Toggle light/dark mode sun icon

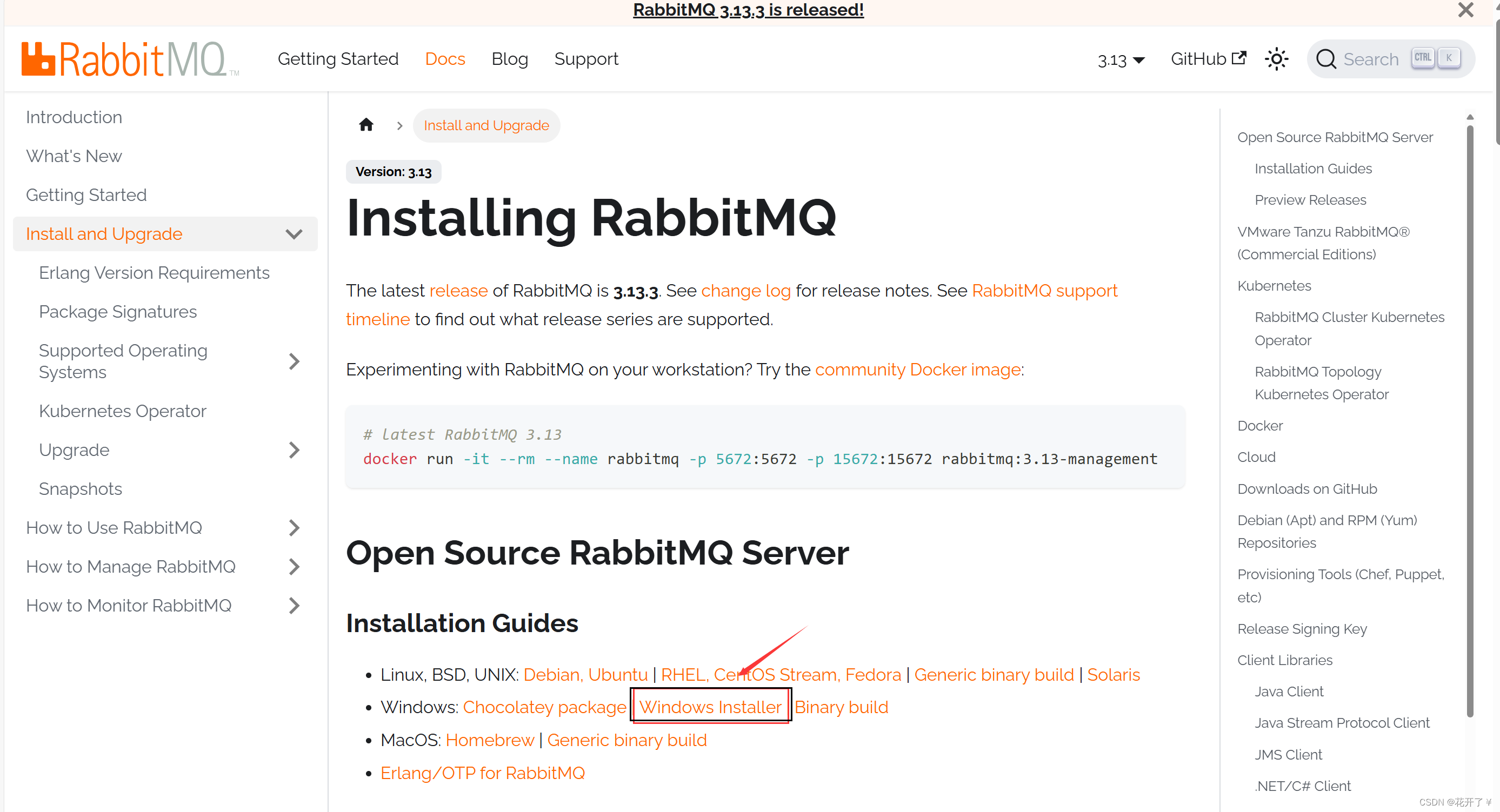point(1276,59)
